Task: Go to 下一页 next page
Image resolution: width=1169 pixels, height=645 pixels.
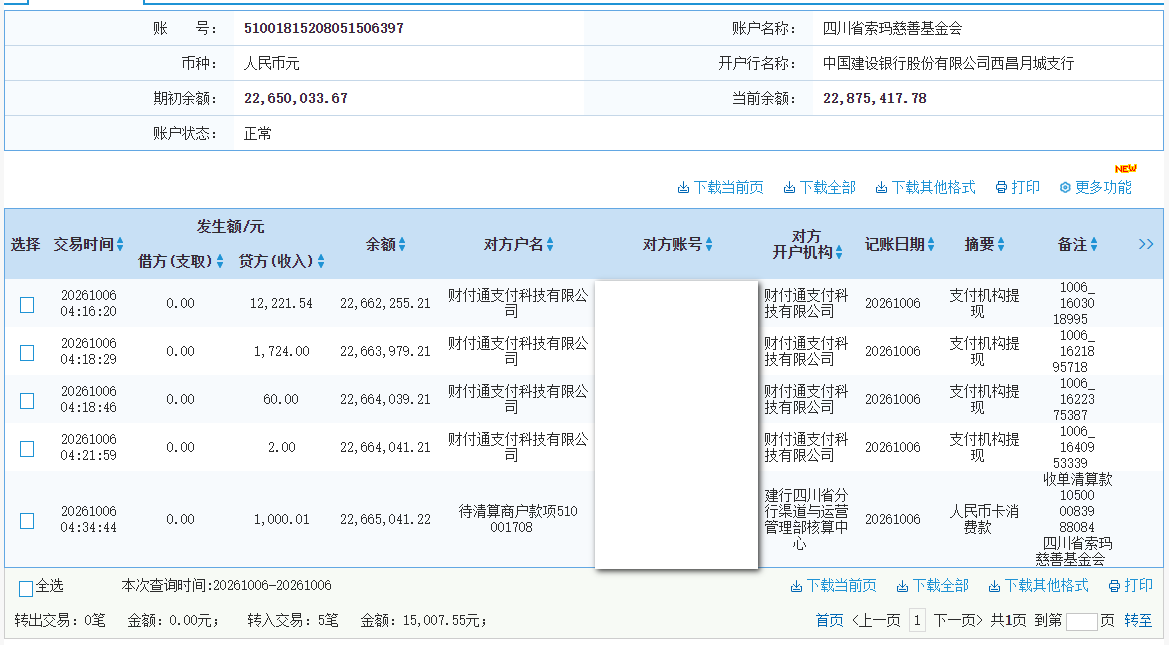Action: click(x=958, y=620)
